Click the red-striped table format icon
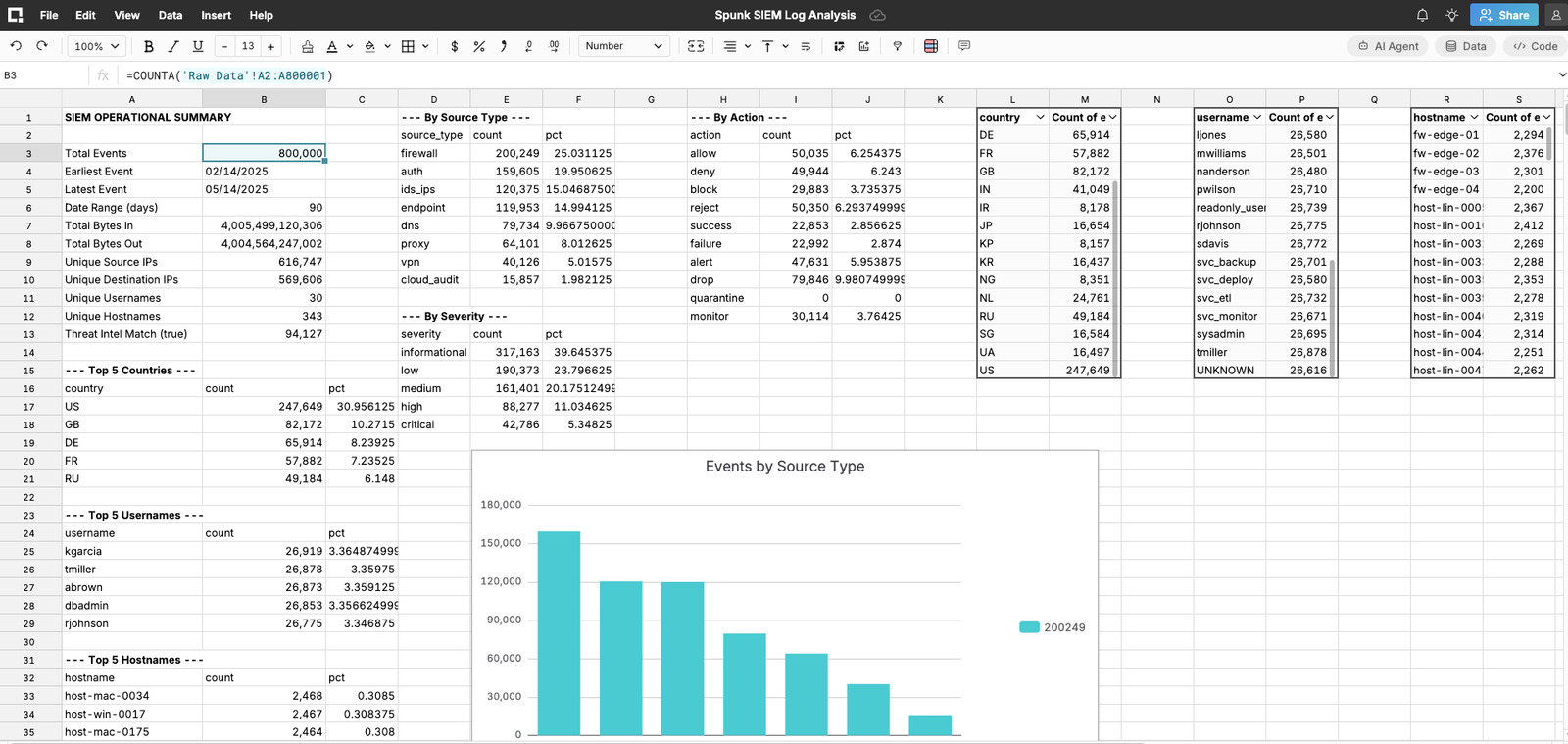This screenshot has height=744, width=1568. pyautogui.click(x=931, y=46)
